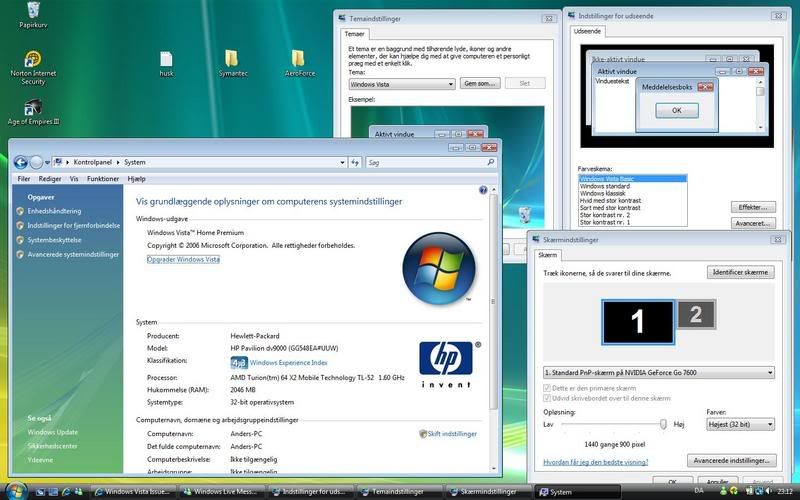Select the Skærm tab
Viewport: 800px width, 500px height.
tap(547, 255)
